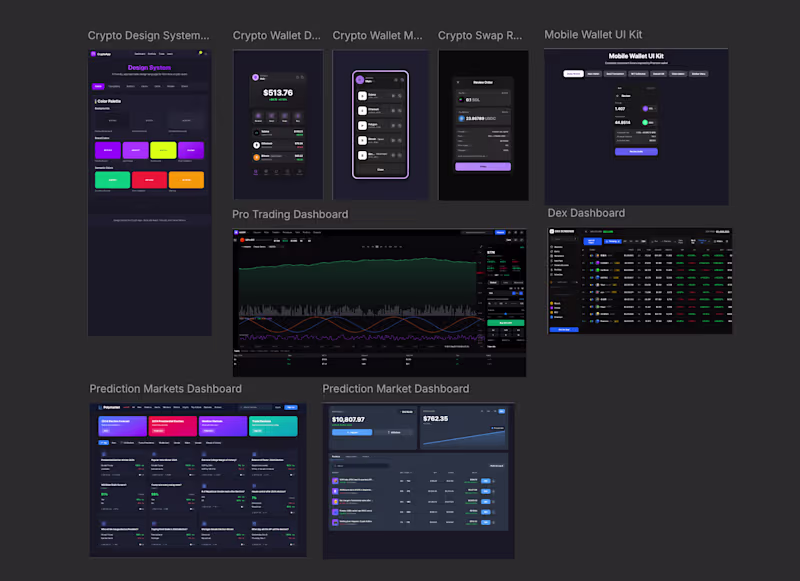
Task: Select the drawing tool icon beside the trading chart
Action: 479,248
